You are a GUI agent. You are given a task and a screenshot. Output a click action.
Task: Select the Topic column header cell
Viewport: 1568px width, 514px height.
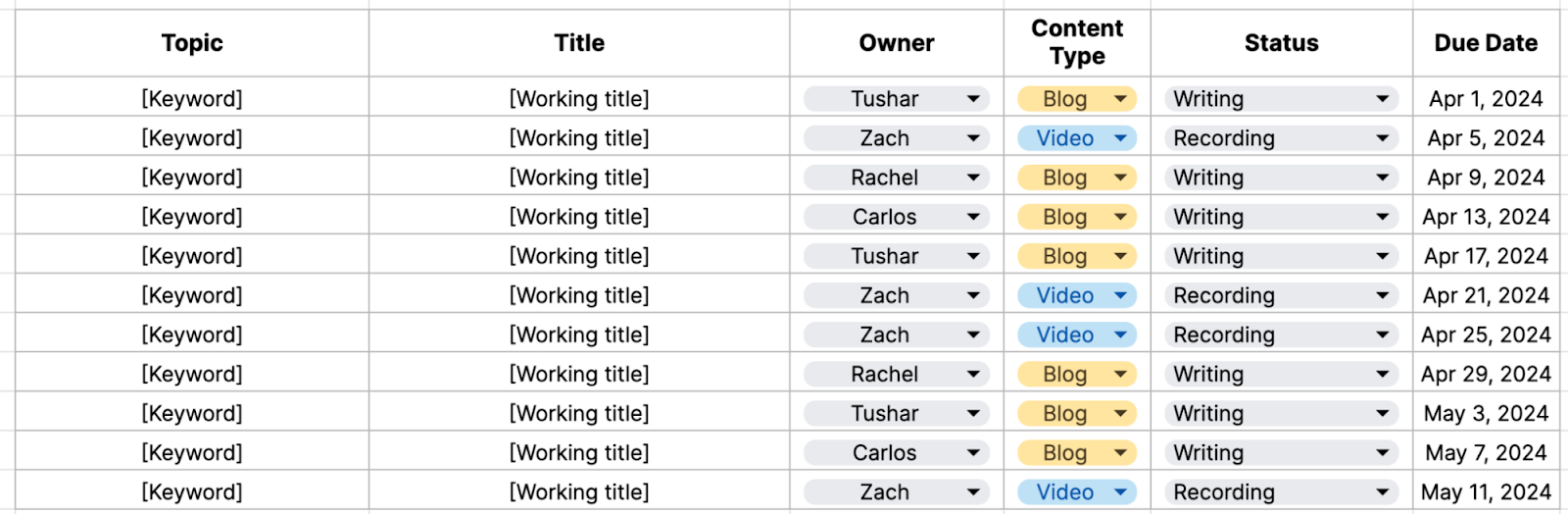192,43
